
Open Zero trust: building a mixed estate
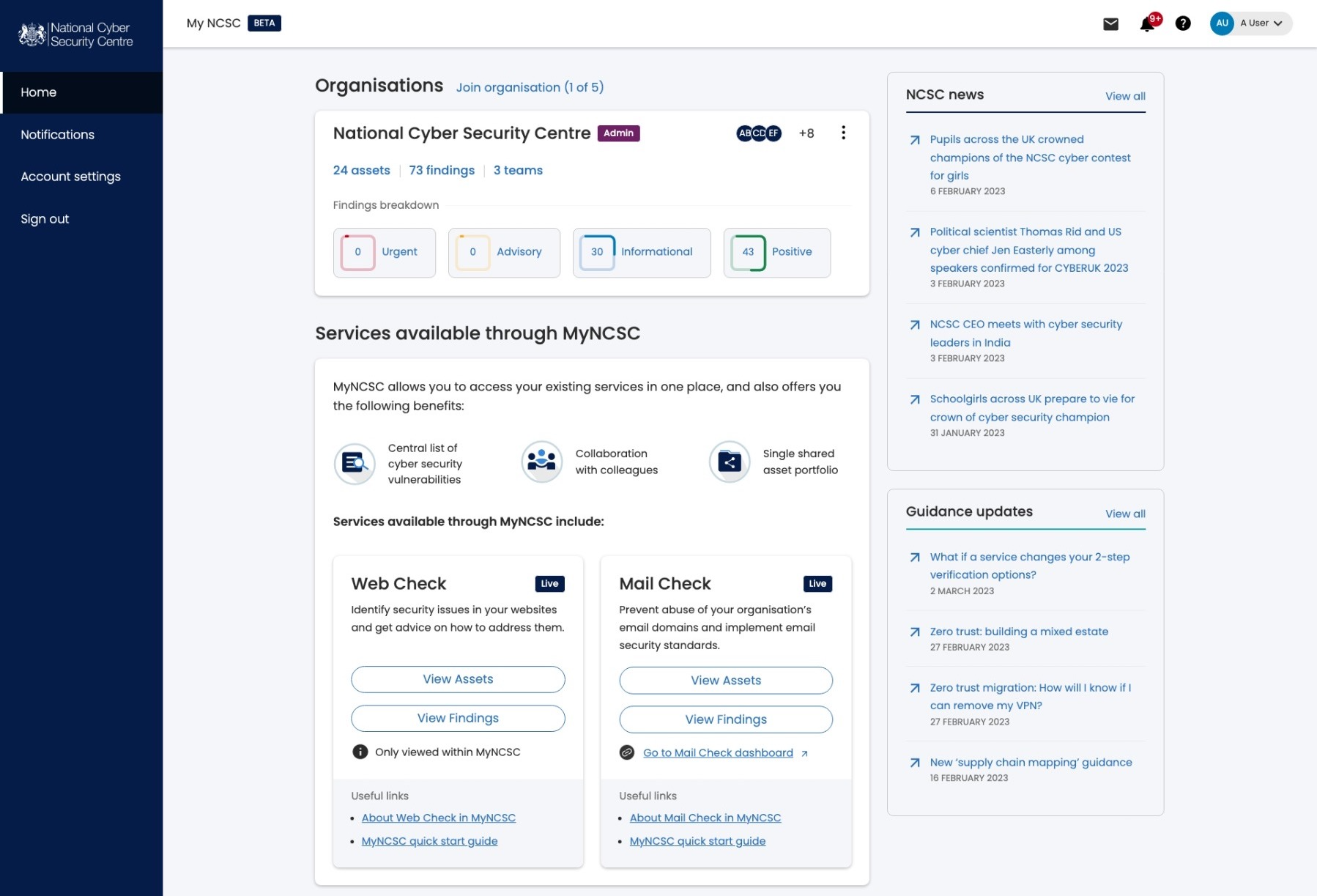[1019, 632]
